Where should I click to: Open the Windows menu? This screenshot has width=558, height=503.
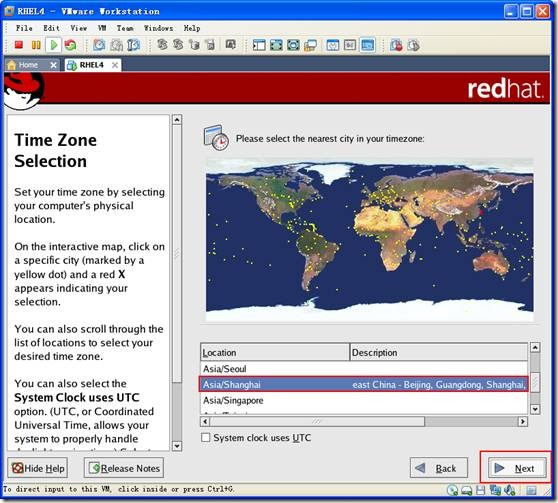tap(158, 28)
